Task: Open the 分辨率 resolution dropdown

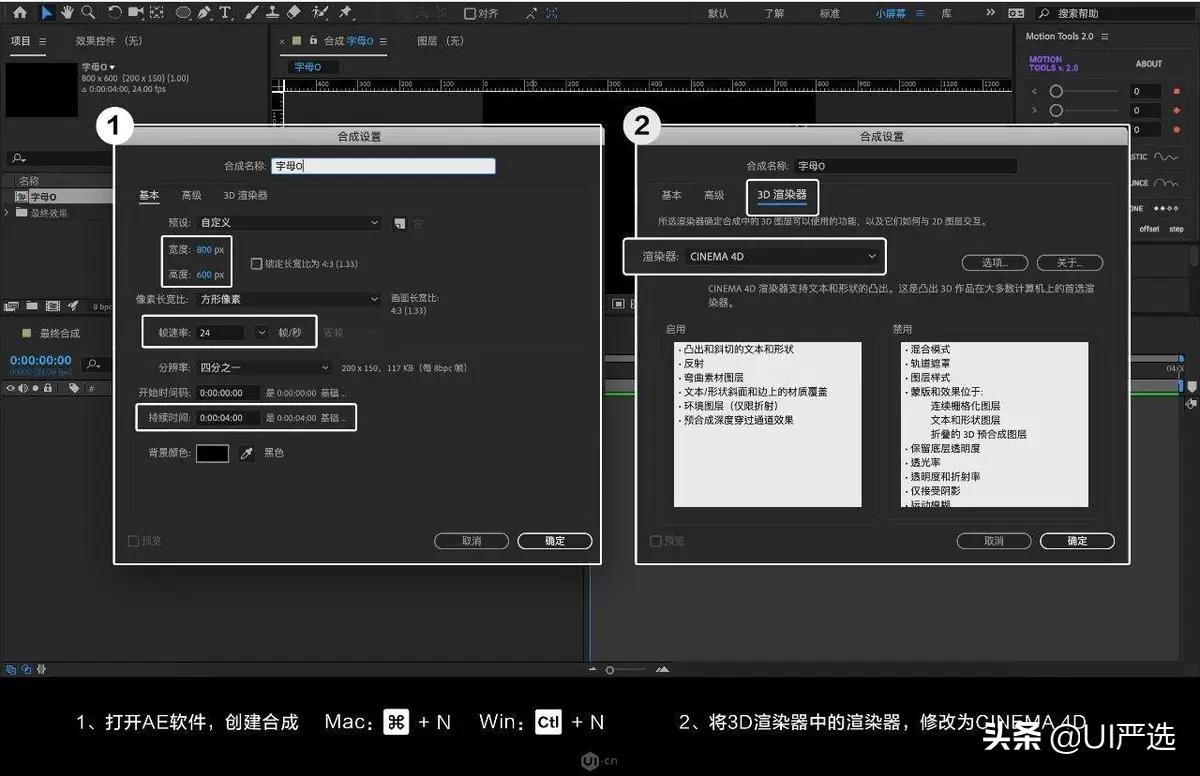Action: click(x=262, y=368)
